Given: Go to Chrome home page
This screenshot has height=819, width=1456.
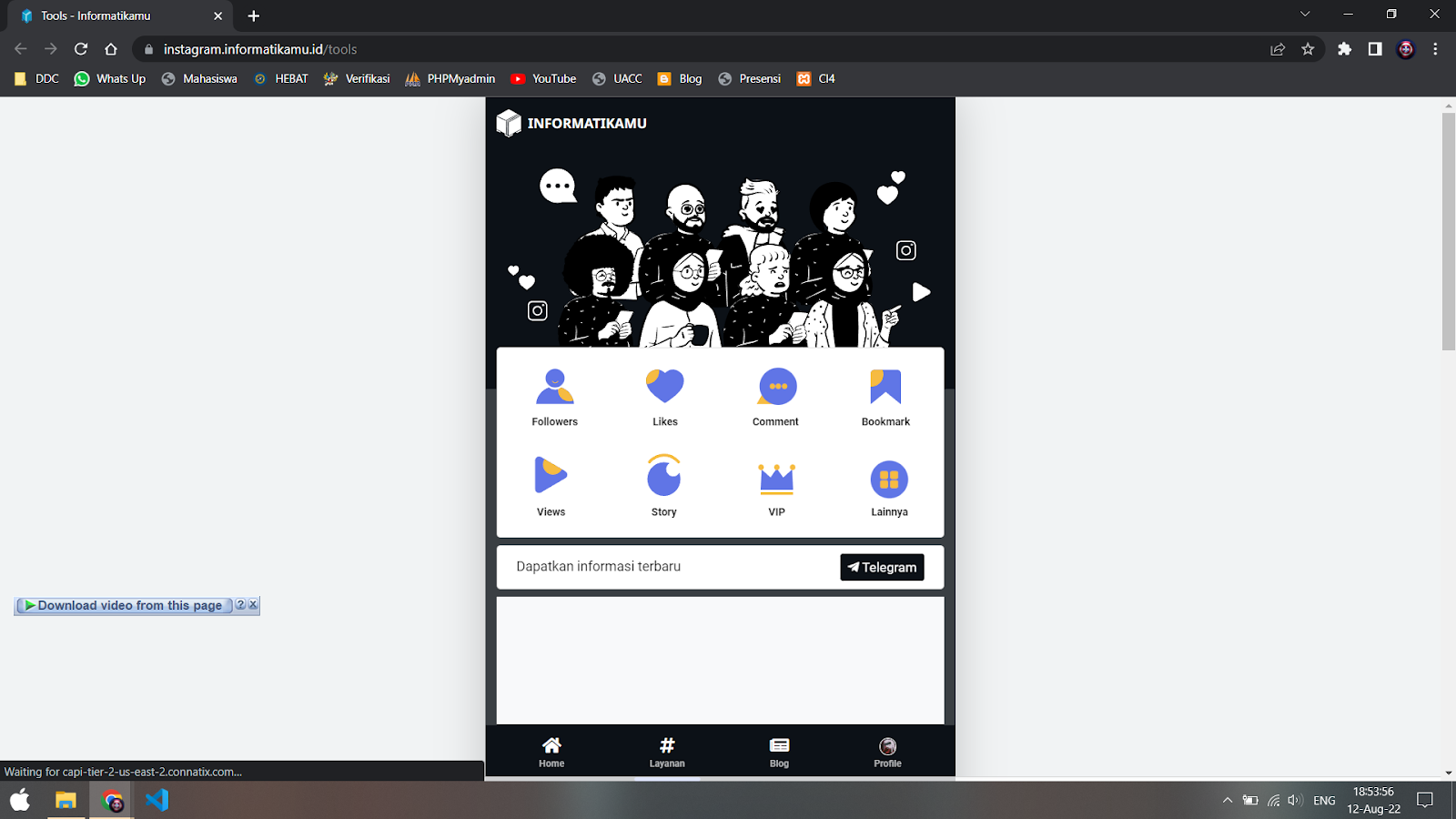Looking at the screenshot, I should point(111,49).
